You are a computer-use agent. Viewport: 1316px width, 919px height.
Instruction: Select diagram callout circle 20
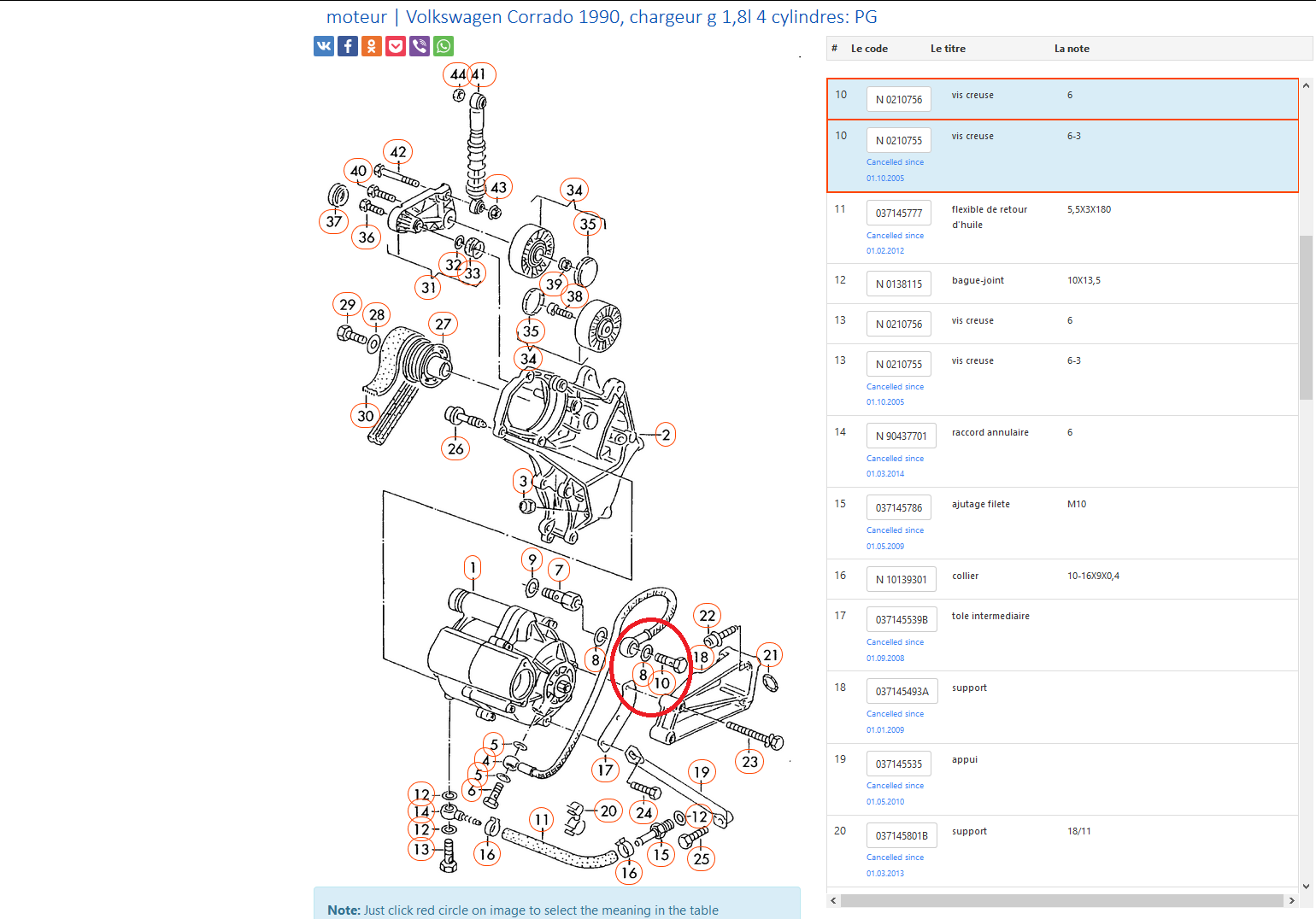(608, 811)
